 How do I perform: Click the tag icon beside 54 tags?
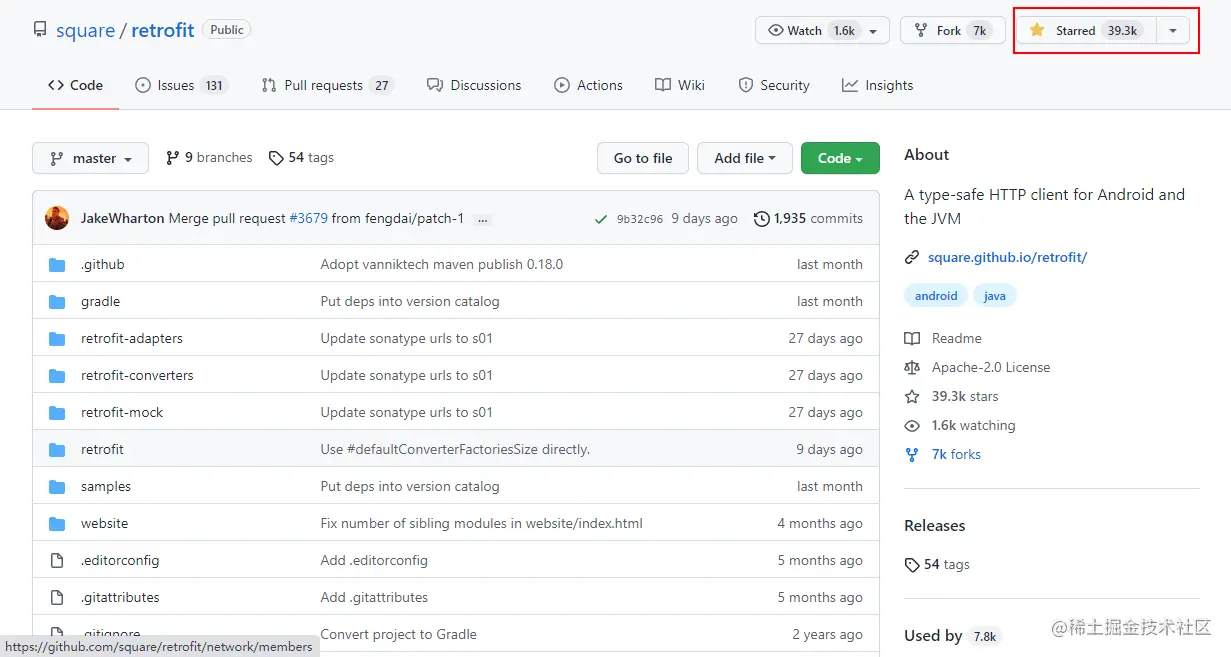275,158
